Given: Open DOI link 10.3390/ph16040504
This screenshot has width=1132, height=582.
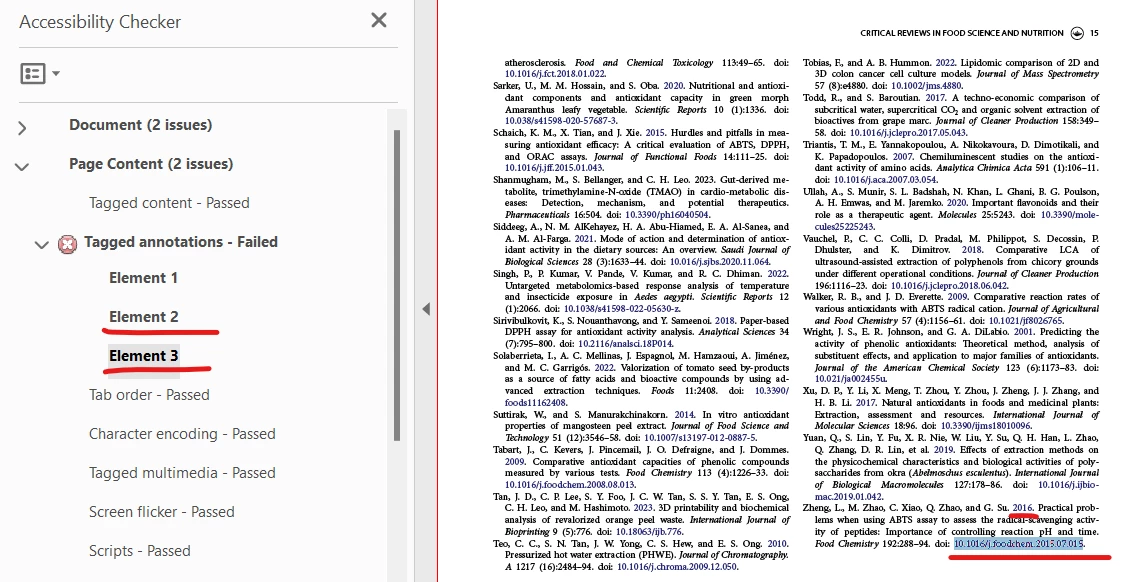Looking at the screenshot, I should pos(666,214).
